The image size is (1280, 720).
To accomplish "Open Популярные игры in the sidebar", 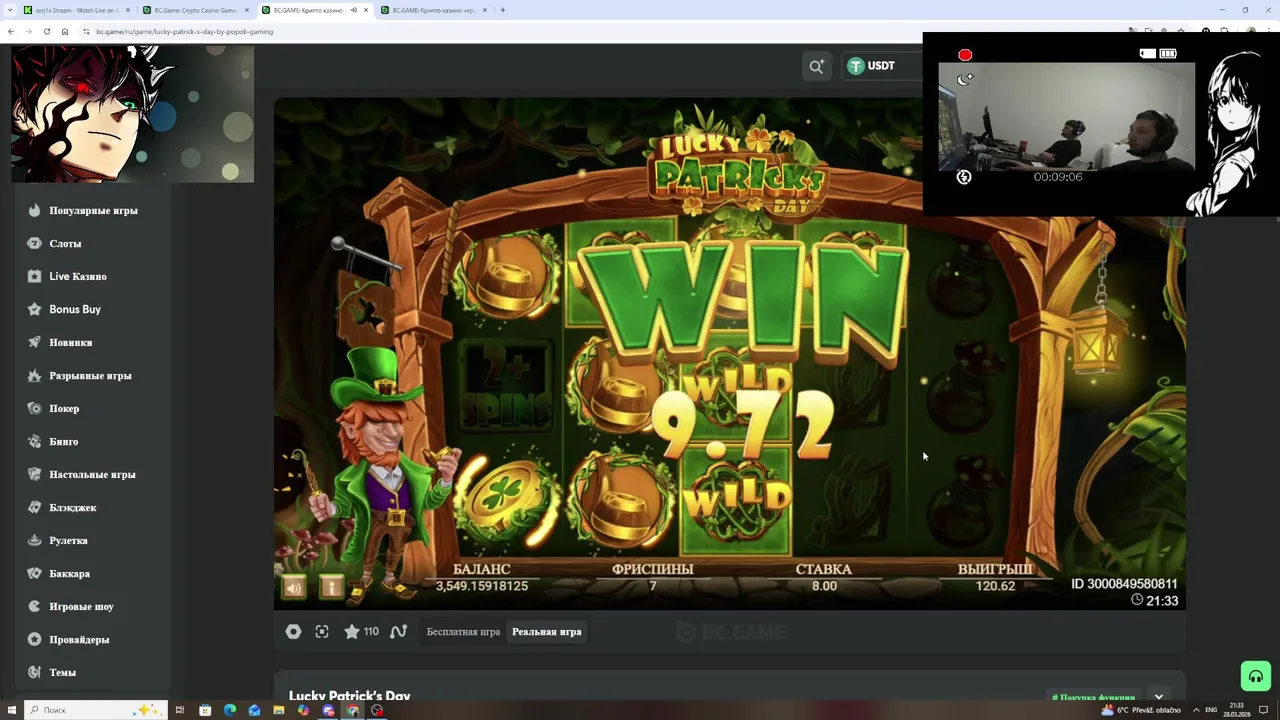I will coord(93,210).
